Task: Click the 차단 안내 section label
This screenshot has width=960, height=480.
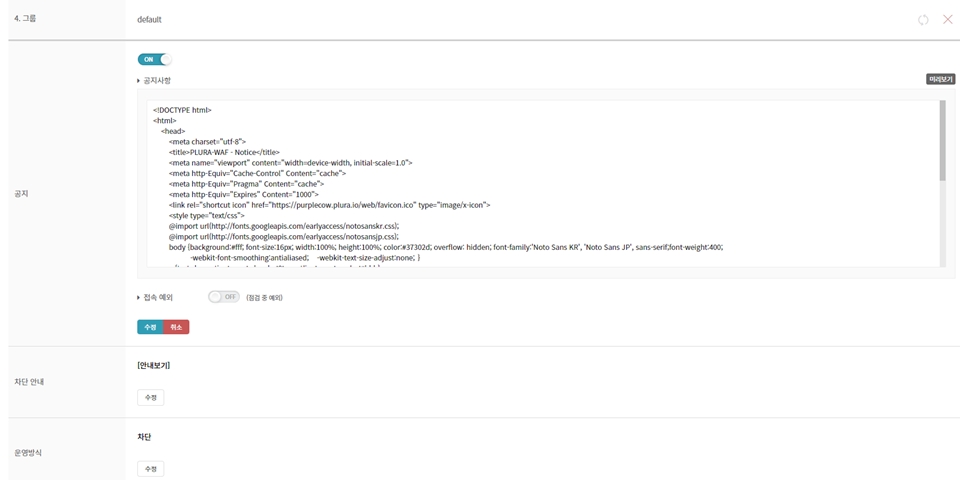Action: pos(28,381)
